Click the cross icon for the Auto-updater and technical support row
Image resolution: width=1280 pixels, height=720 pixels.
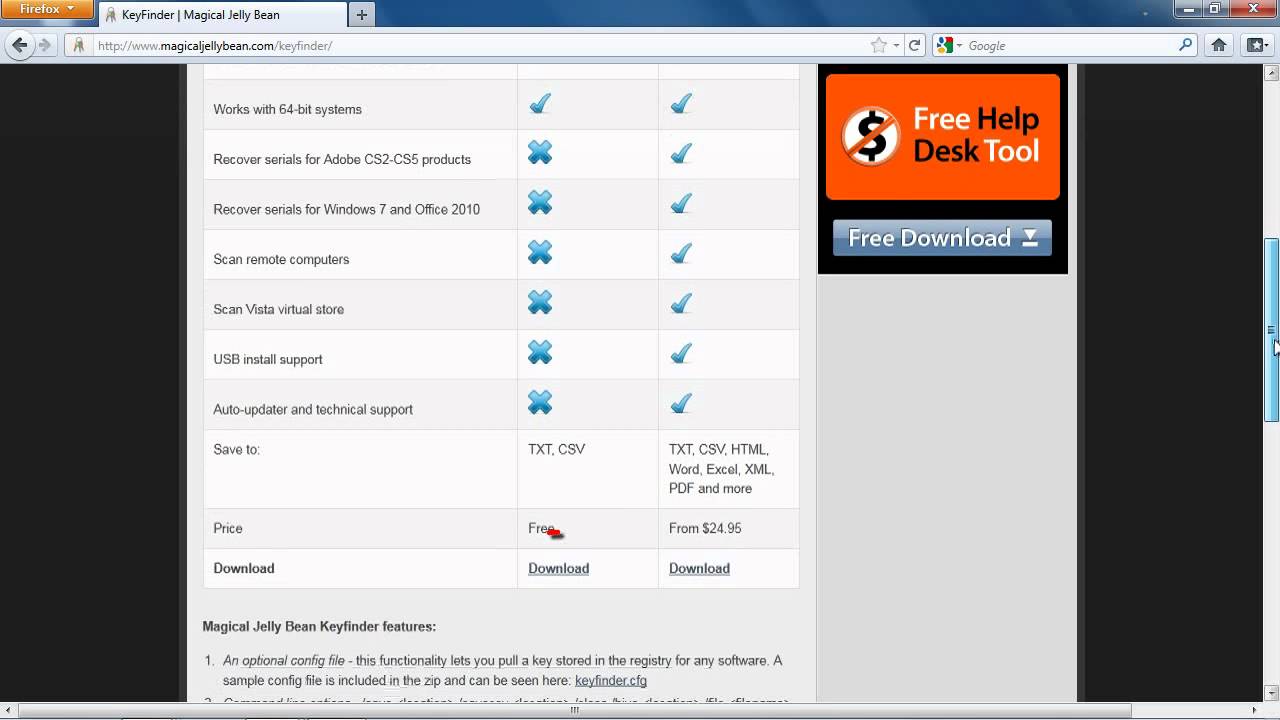coord(540,402)
